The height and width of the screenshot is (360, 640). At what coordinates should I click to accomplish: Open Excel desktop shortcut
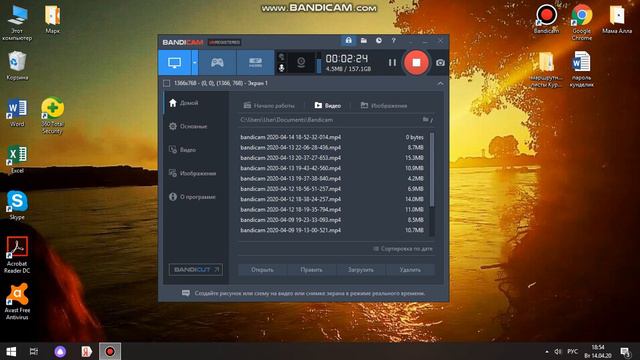pos(17,160)
